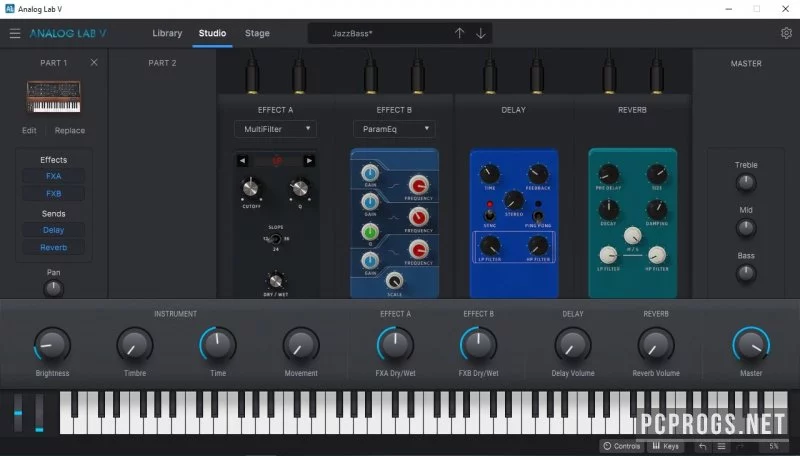Click the Part 1 synthesizer thumbnail

coord(54,96)
